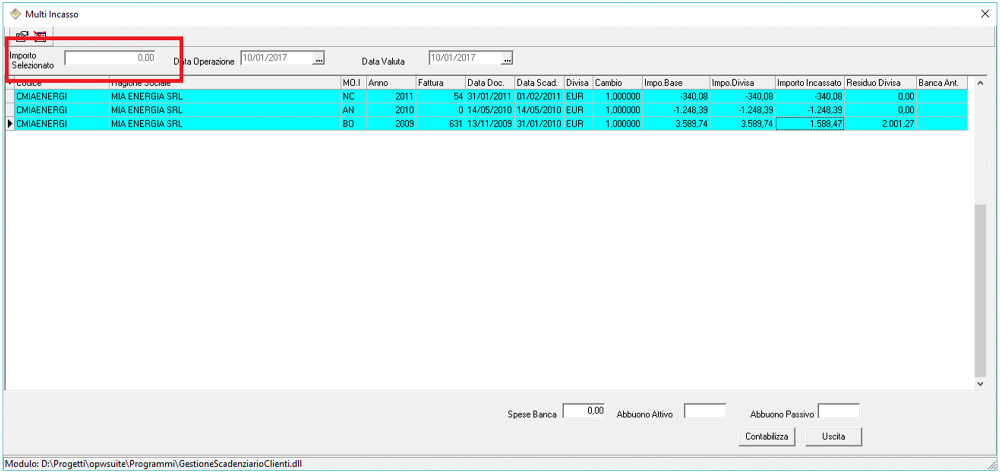Click the Importo Selezionato field
The height and width of the screenshot is (474, 1000).
111,58
